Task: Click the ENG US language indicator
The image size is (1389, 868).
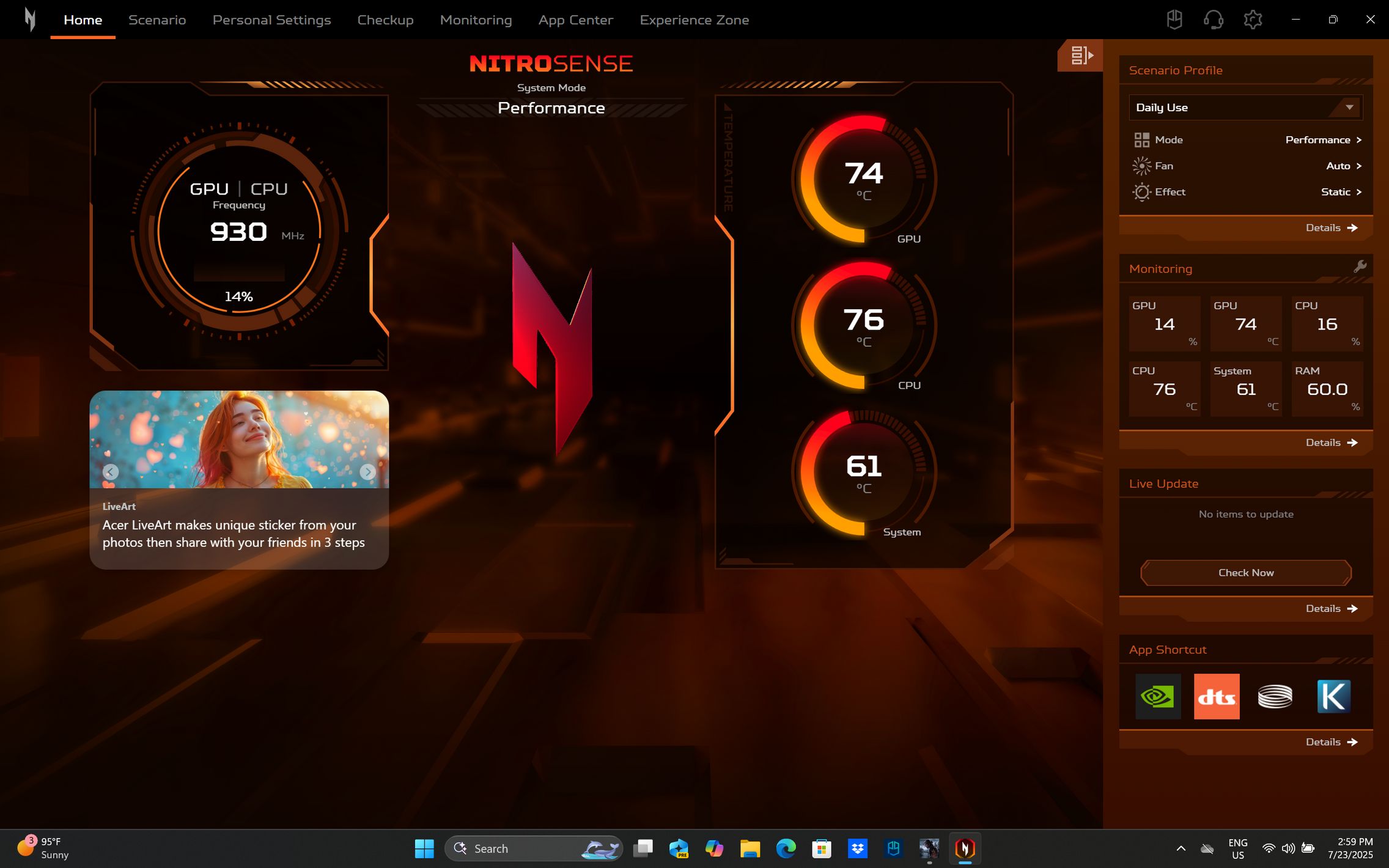Action: (1238, 848)
